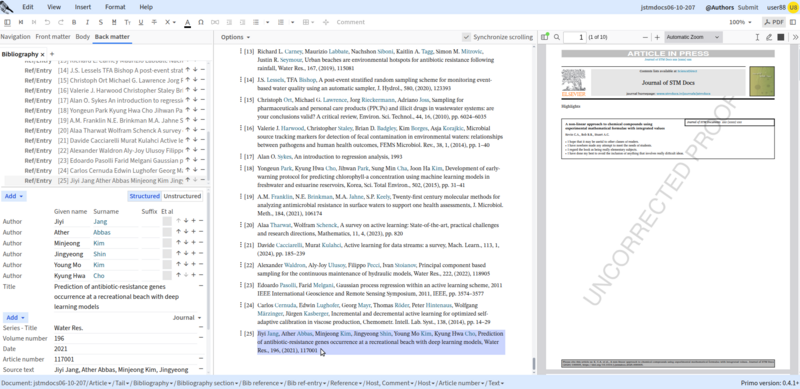The width and height of the screenshot is (800, 389).
Task: Click the bulleted list icon in toolbar
Action: pyautogui.click(x=256, y=22)
